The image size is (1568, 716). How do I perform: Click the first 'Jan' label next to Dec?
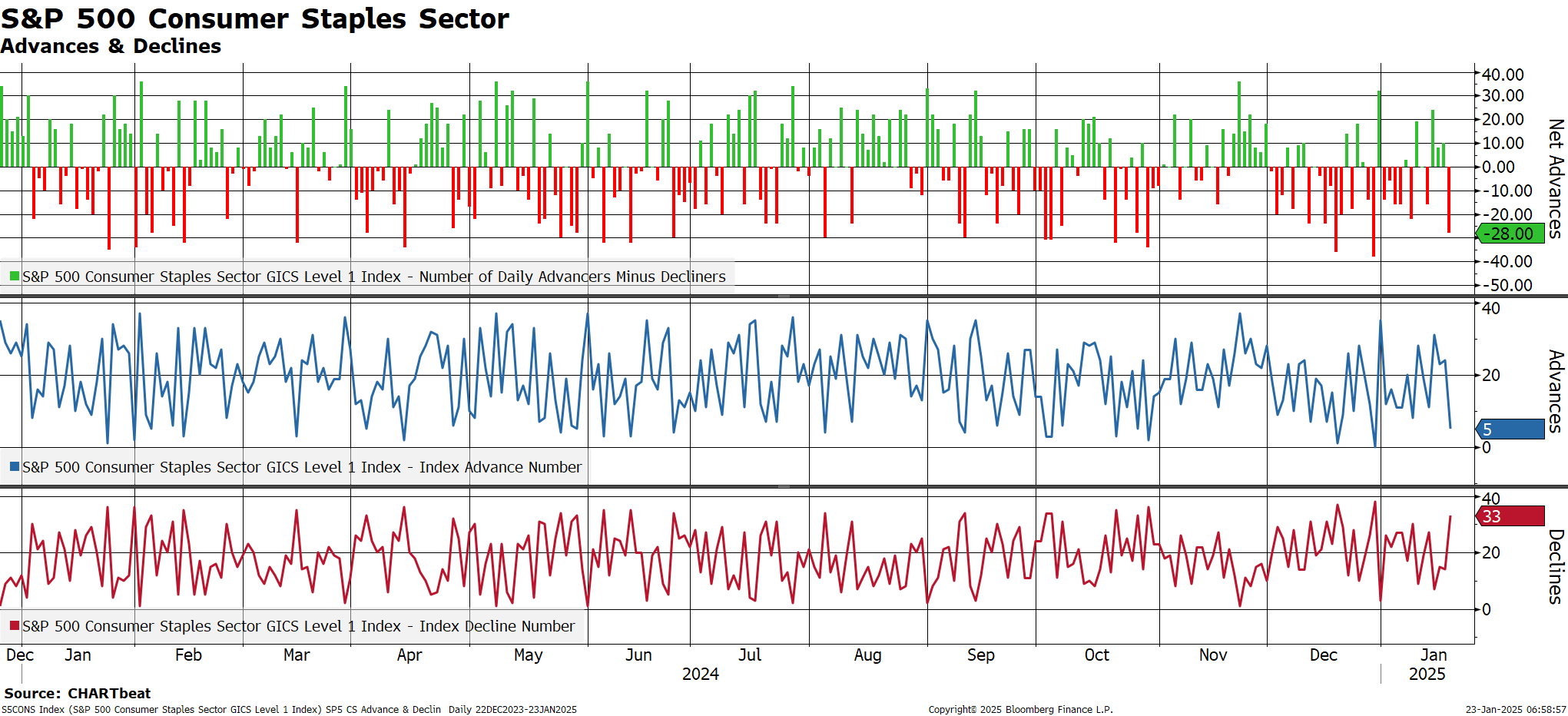point(78,655)
